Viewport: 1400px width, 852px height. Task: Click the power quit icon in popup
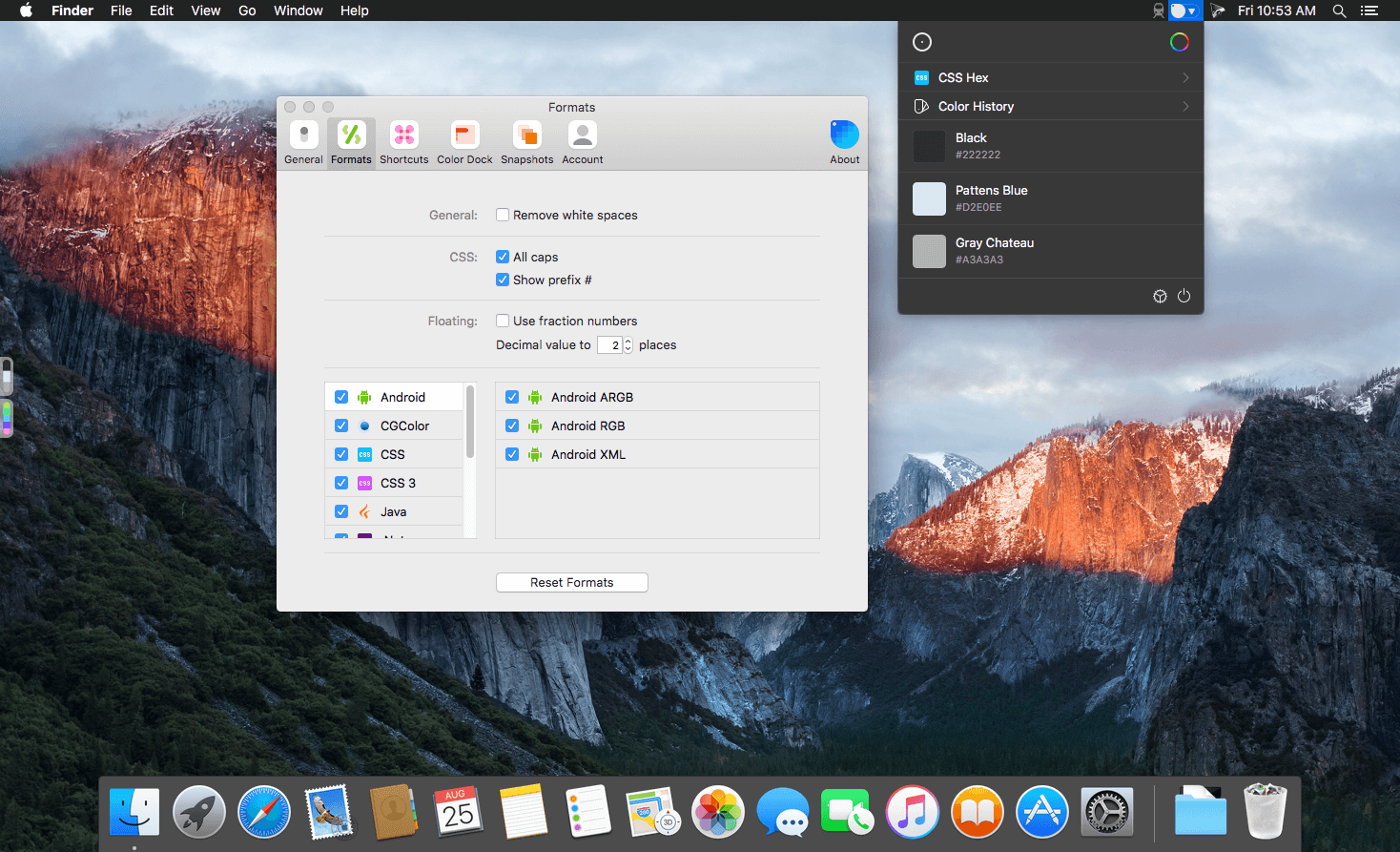tap(1184, 296)
